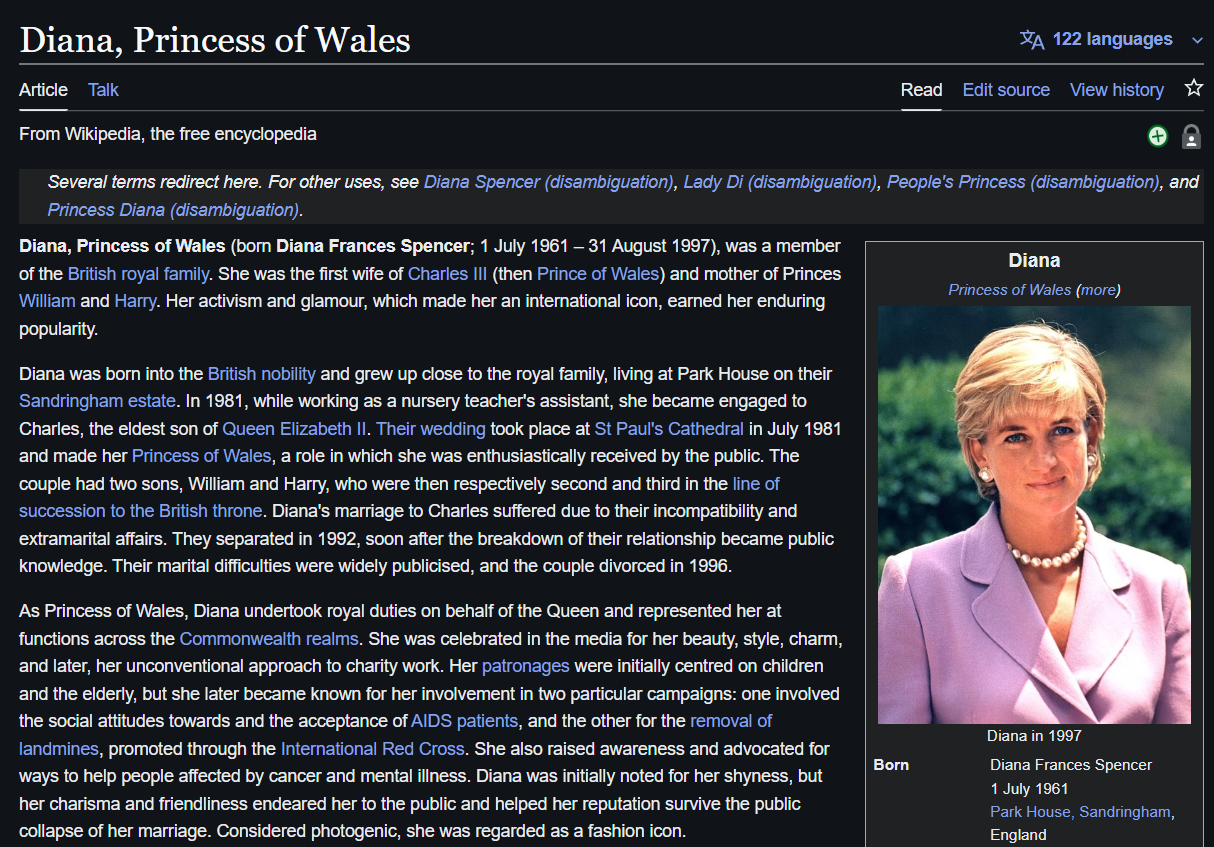Follow the British royal family link

click(138, 274)
